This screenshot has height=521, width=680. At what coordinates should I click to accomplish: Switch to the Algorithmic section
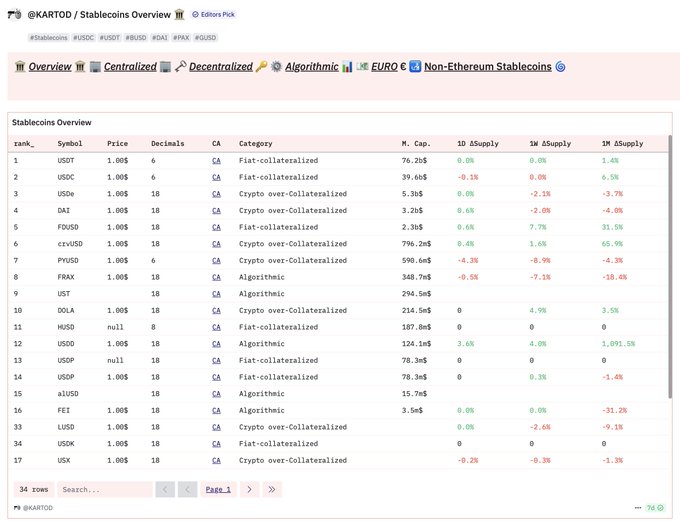(x=311, y=67)
